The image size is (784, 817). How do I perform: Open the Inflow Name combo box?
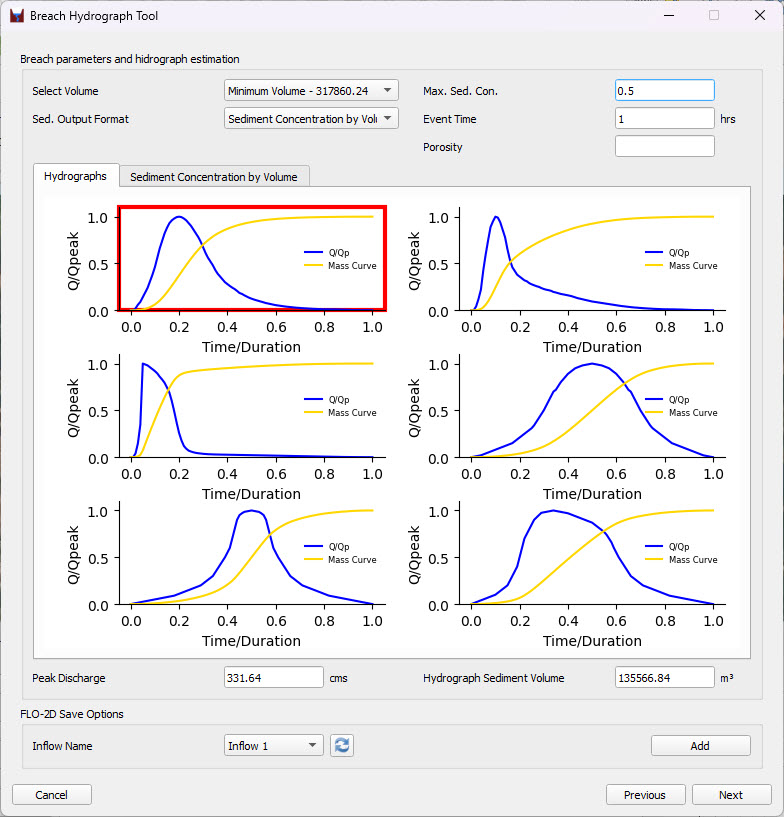[x=274, y=745]
